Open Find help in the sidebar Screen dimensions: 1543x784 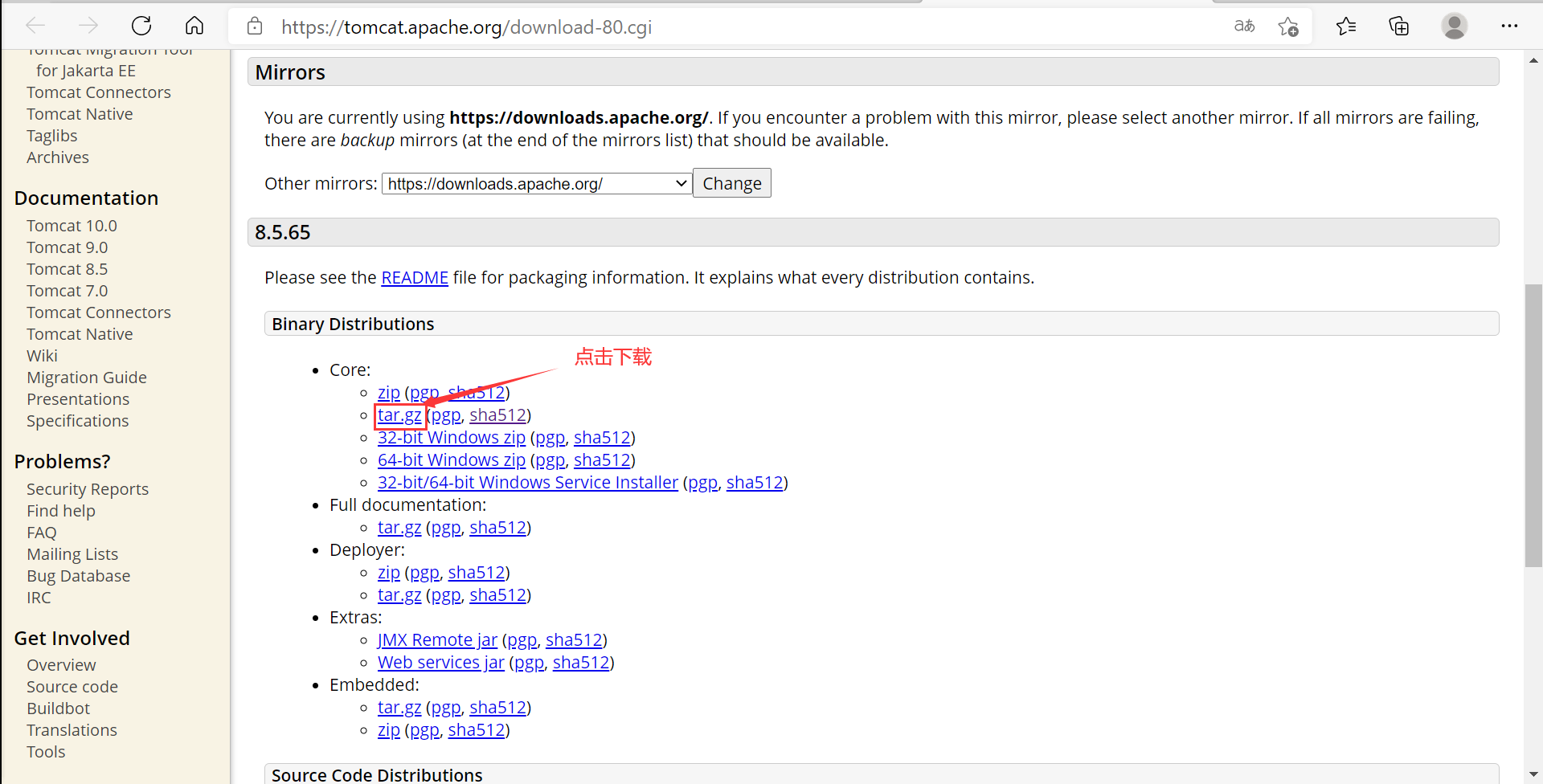pos(61,511)
